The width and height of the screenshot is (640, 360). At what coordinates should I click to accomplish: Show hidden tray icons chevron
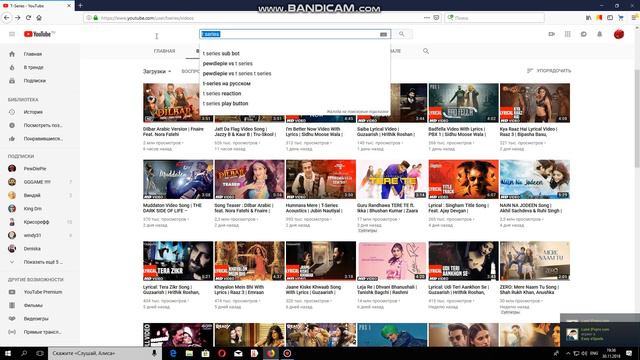coord(568,353)
